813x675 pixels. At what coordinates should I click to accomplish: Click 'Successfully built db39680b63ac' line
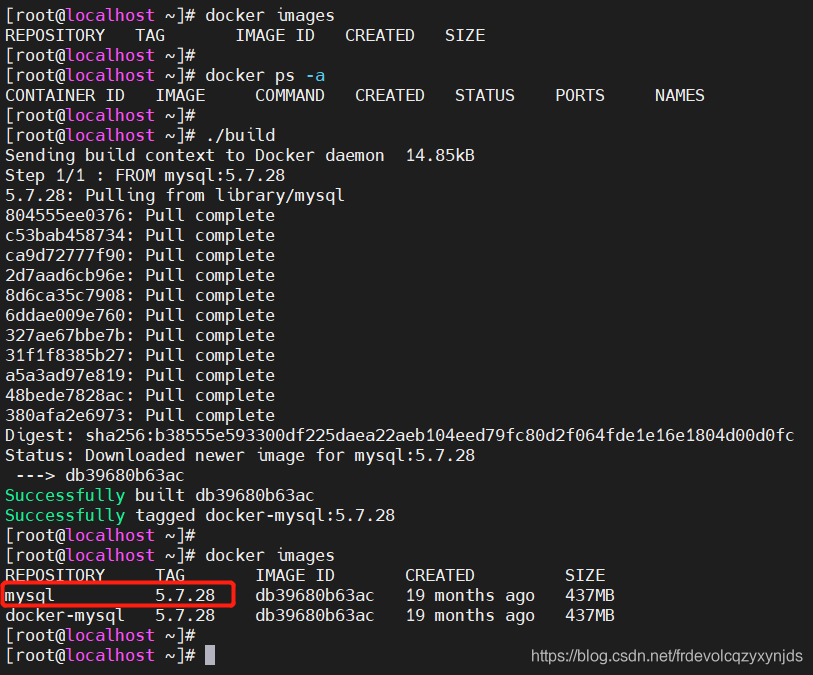tap(160, 496)
